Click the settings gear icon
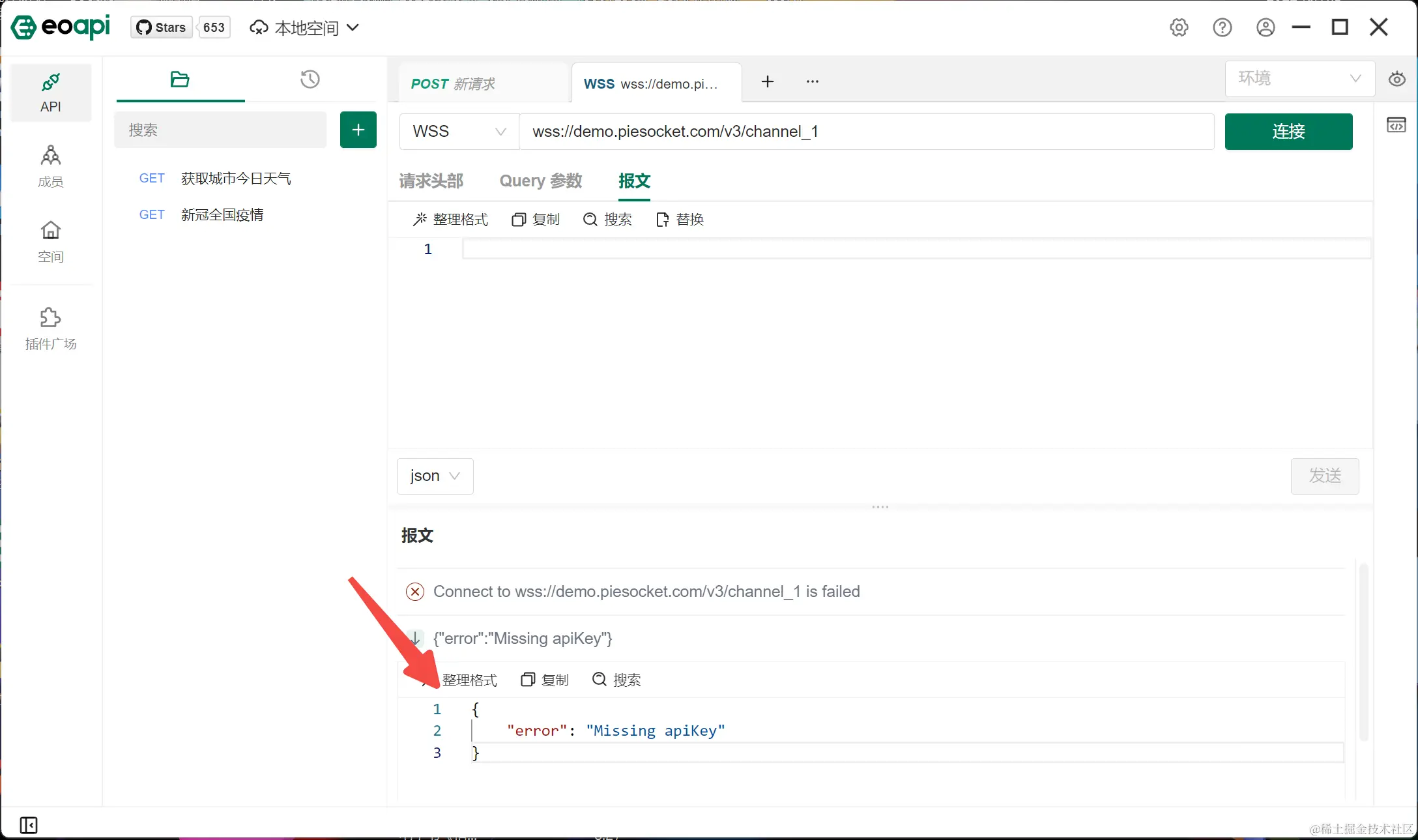 [1179, 27]
